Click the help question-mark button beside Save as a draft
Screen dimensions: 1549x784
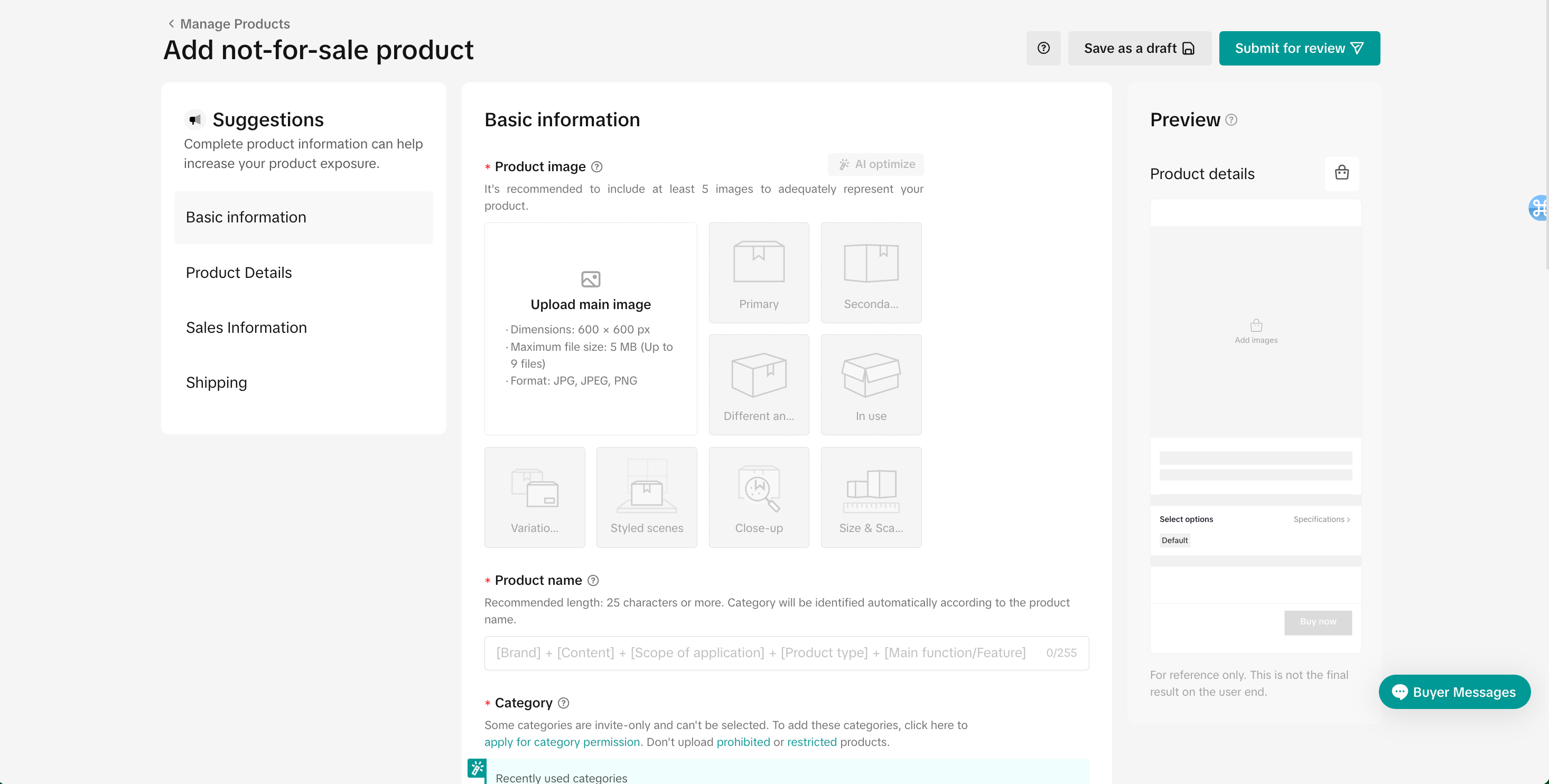pos(1043,48)
